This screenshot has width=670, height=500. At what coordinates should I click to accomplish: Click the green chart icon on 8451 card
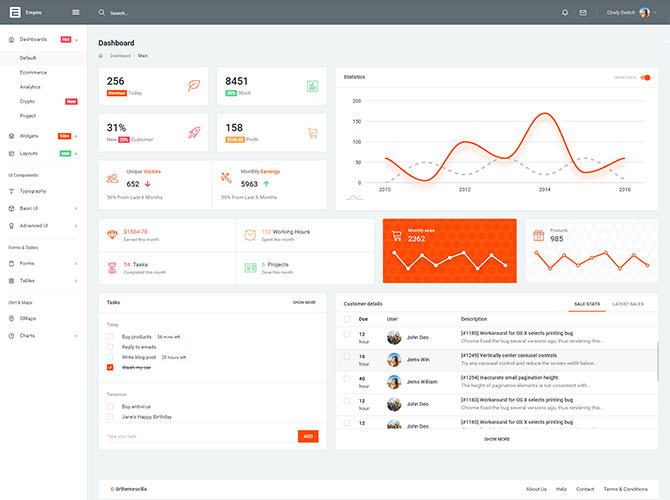coord(313,86)
